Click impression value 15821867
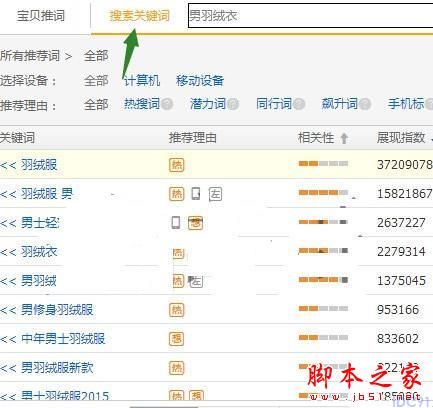This screenshot has width=433, height=408. pos(405,194)
